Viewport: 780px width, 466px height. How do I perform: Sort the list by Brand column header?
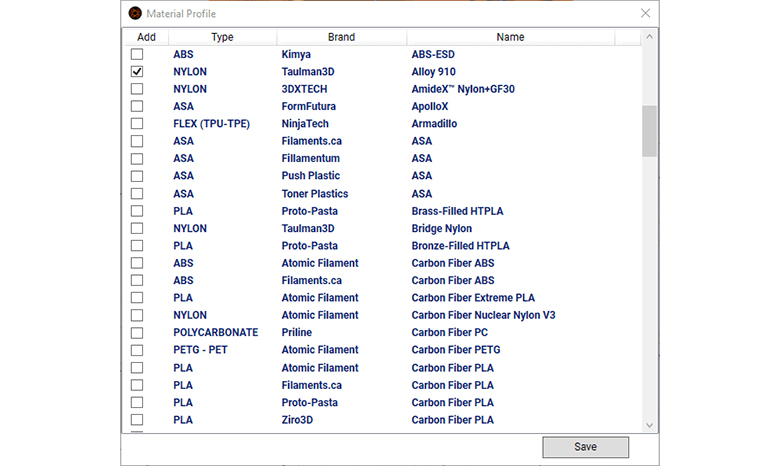pos(341,37)
